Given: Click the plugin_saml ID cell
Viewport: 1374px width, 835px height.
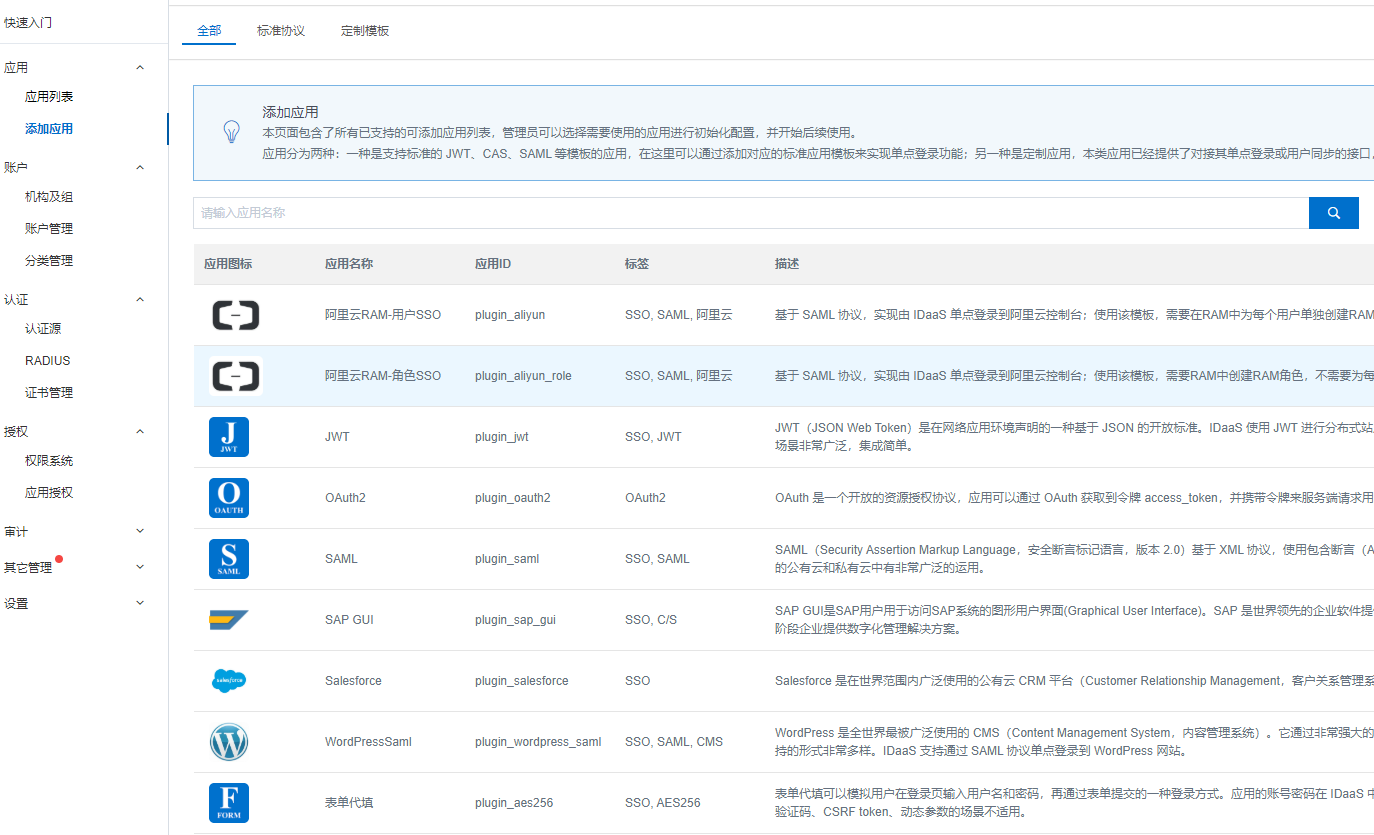Looking at the screenshot, I should coord(507,559).
